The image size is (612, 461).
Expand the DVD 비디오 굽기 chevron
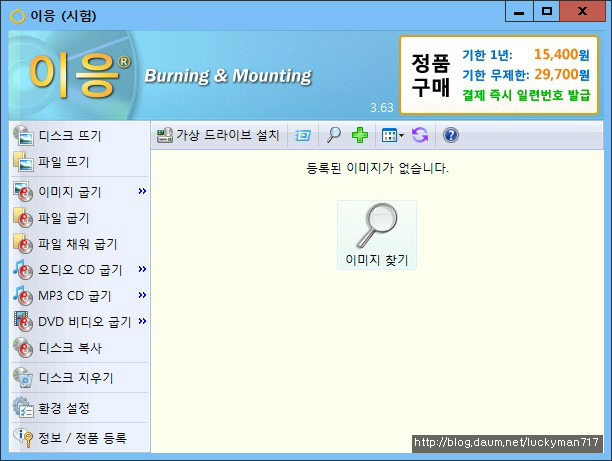pos(142,321)
